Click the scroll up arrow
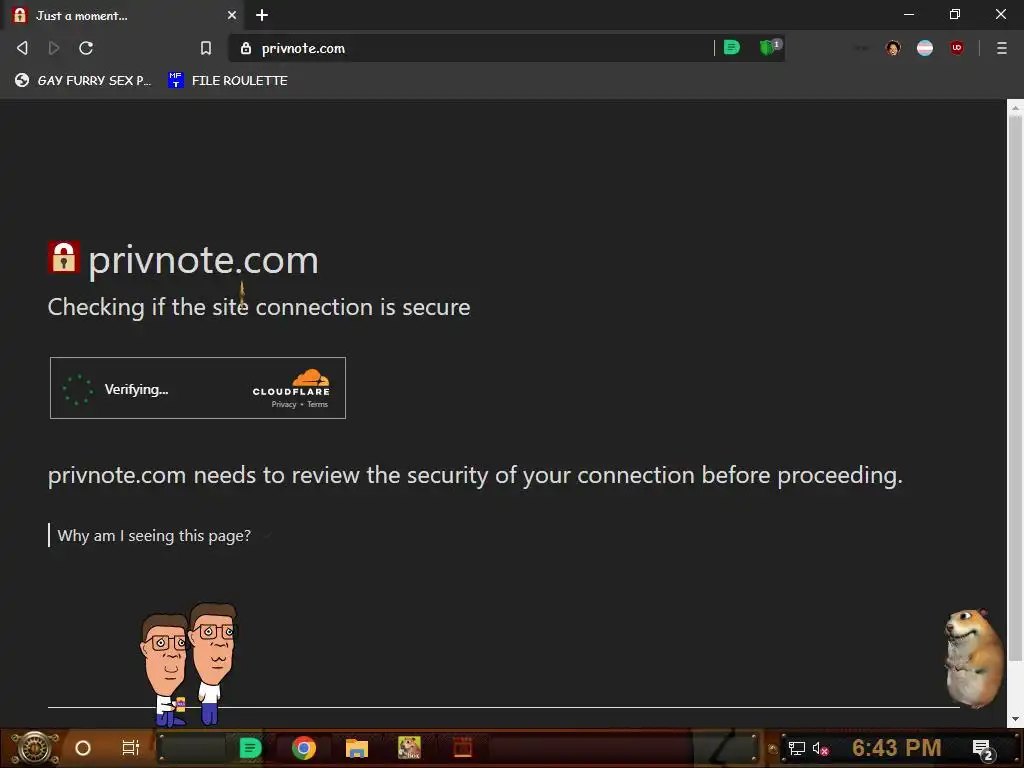 pyautogui.click(x=1015, y=106)
